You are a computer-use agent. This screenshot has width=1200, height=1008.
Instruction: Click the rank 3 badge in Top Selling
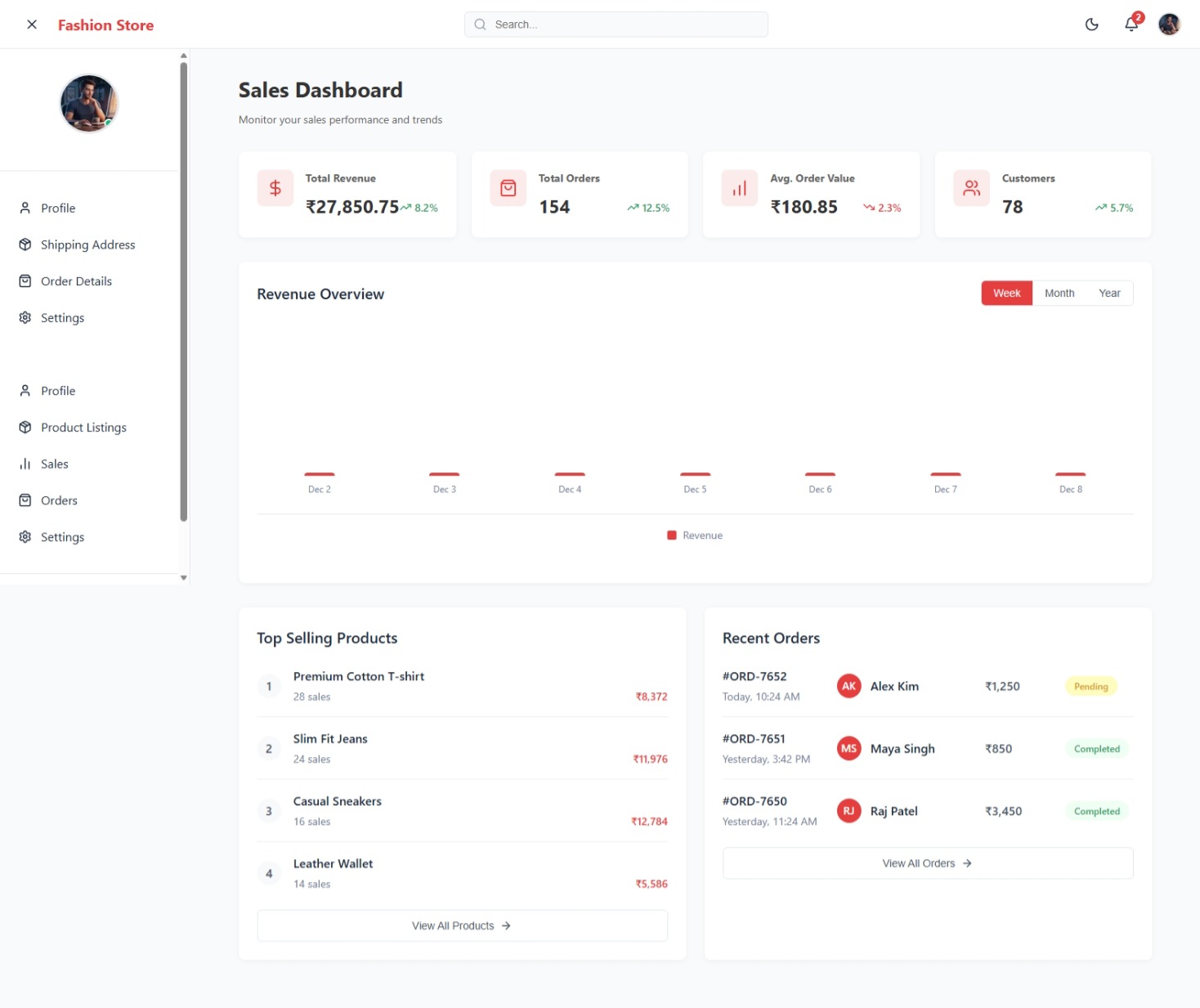coord(269,811)
